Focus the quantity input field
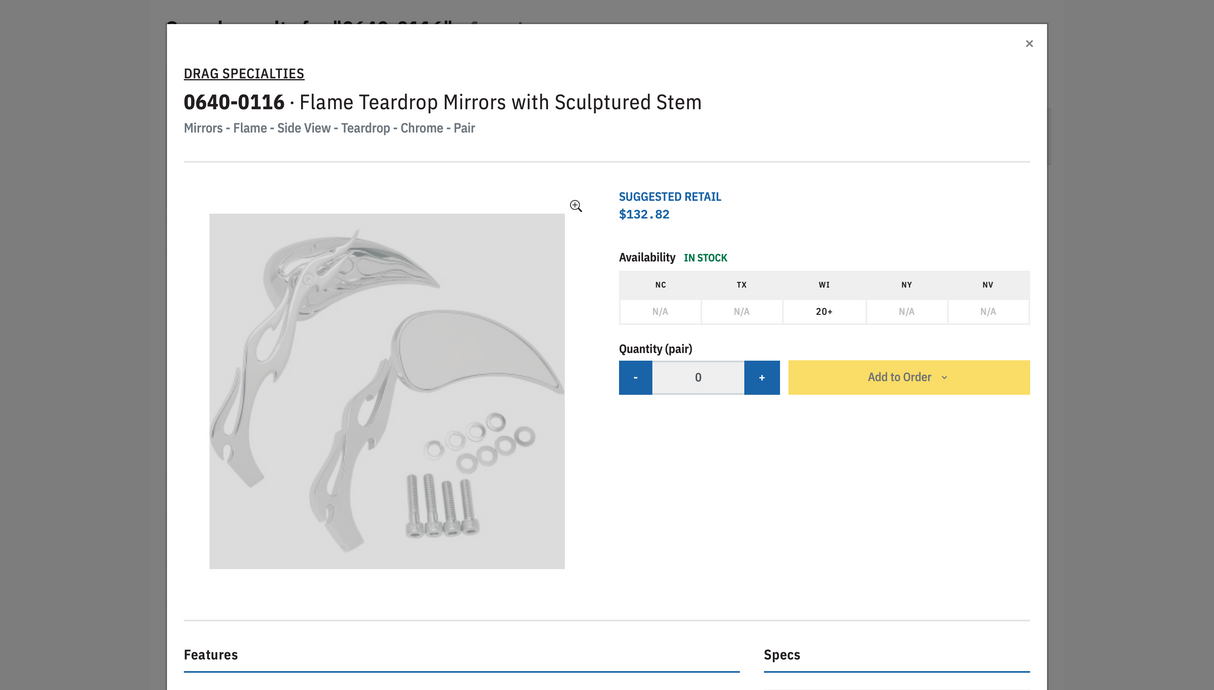This screenshot has width=1214, height=690. coord(698,377)
